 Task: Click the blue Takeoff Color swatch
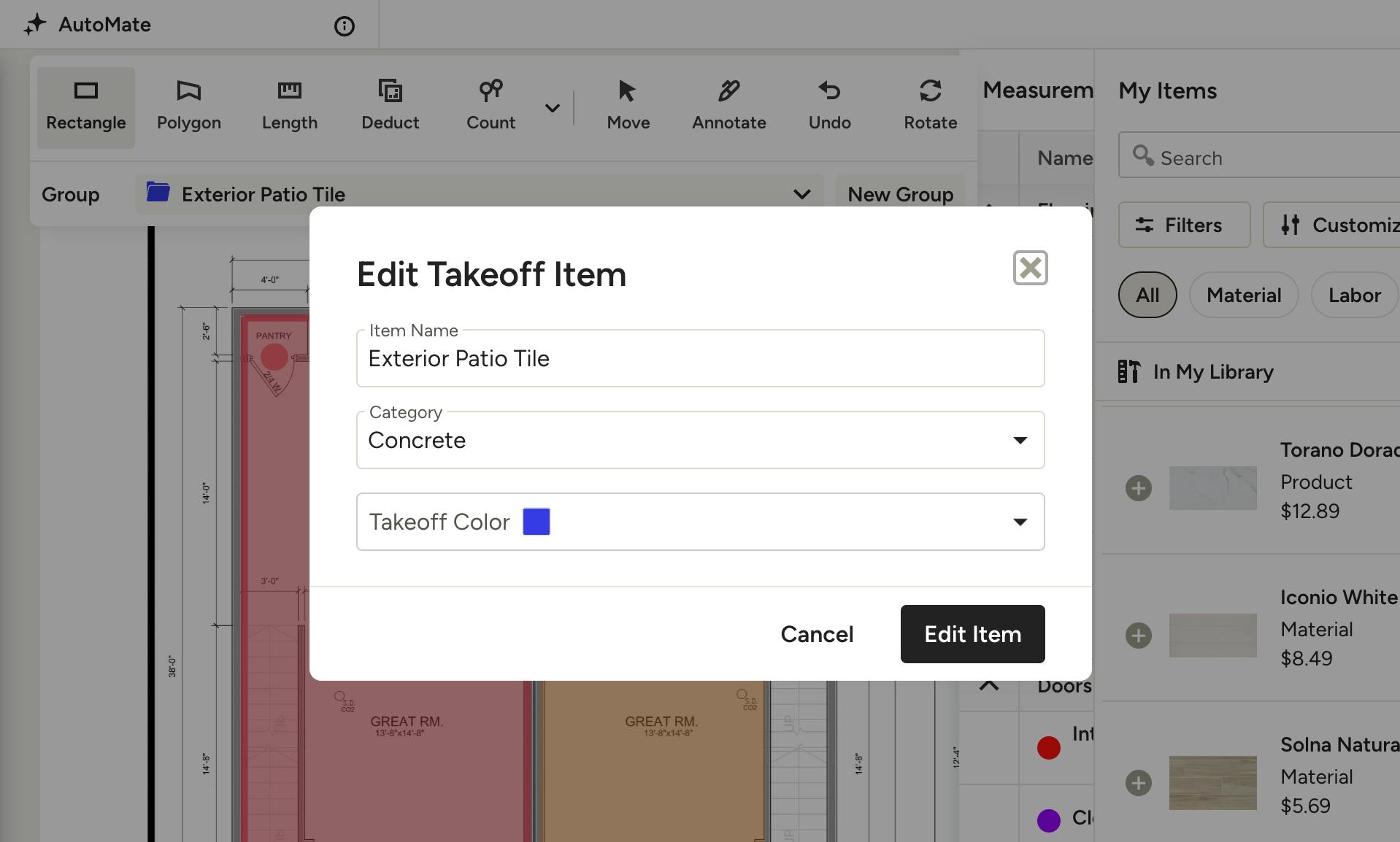536,522
